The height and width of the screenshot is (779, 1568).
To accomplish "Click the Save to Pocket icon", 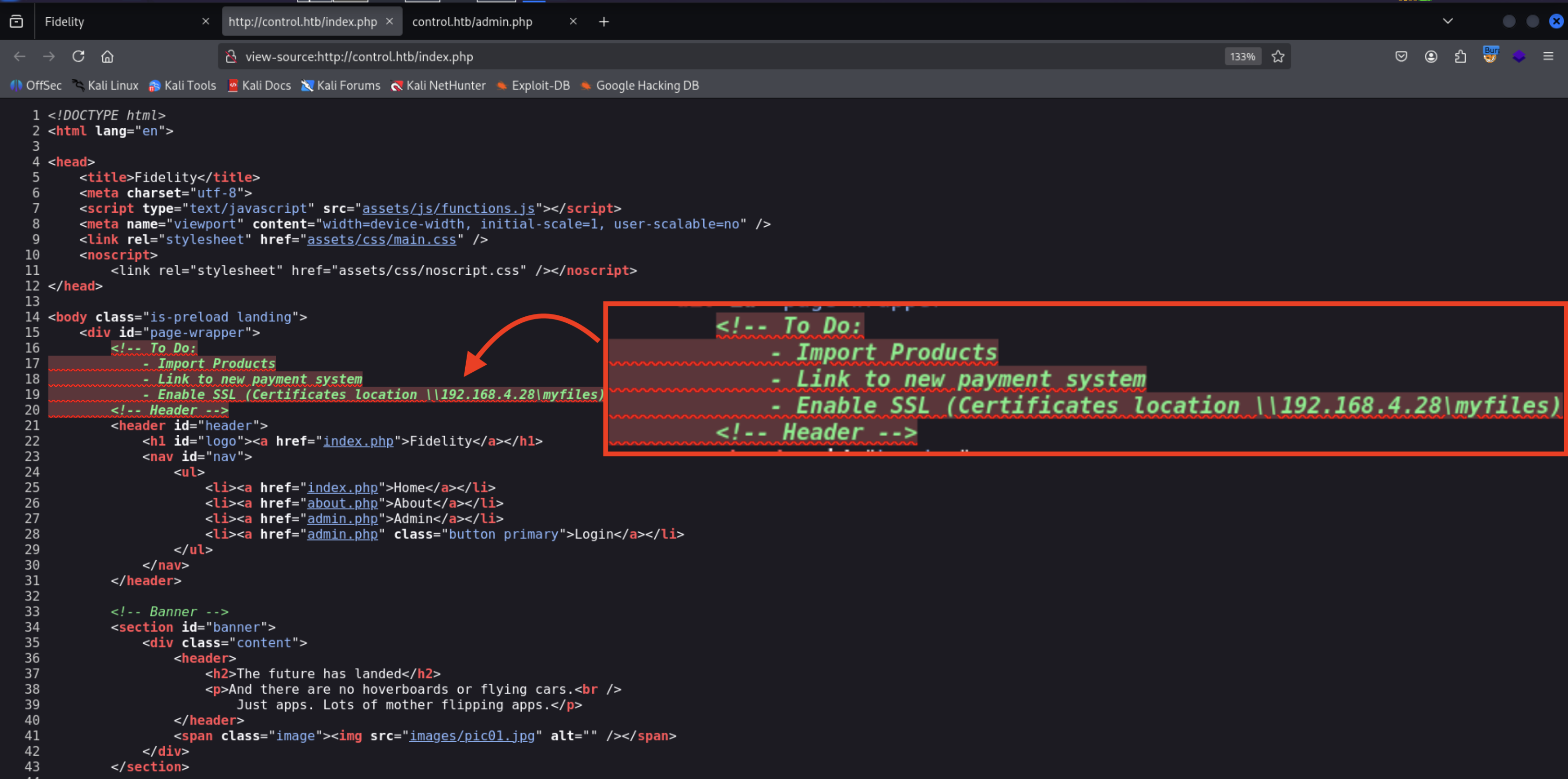I will pyautogui.click(x=1401, y=56).
